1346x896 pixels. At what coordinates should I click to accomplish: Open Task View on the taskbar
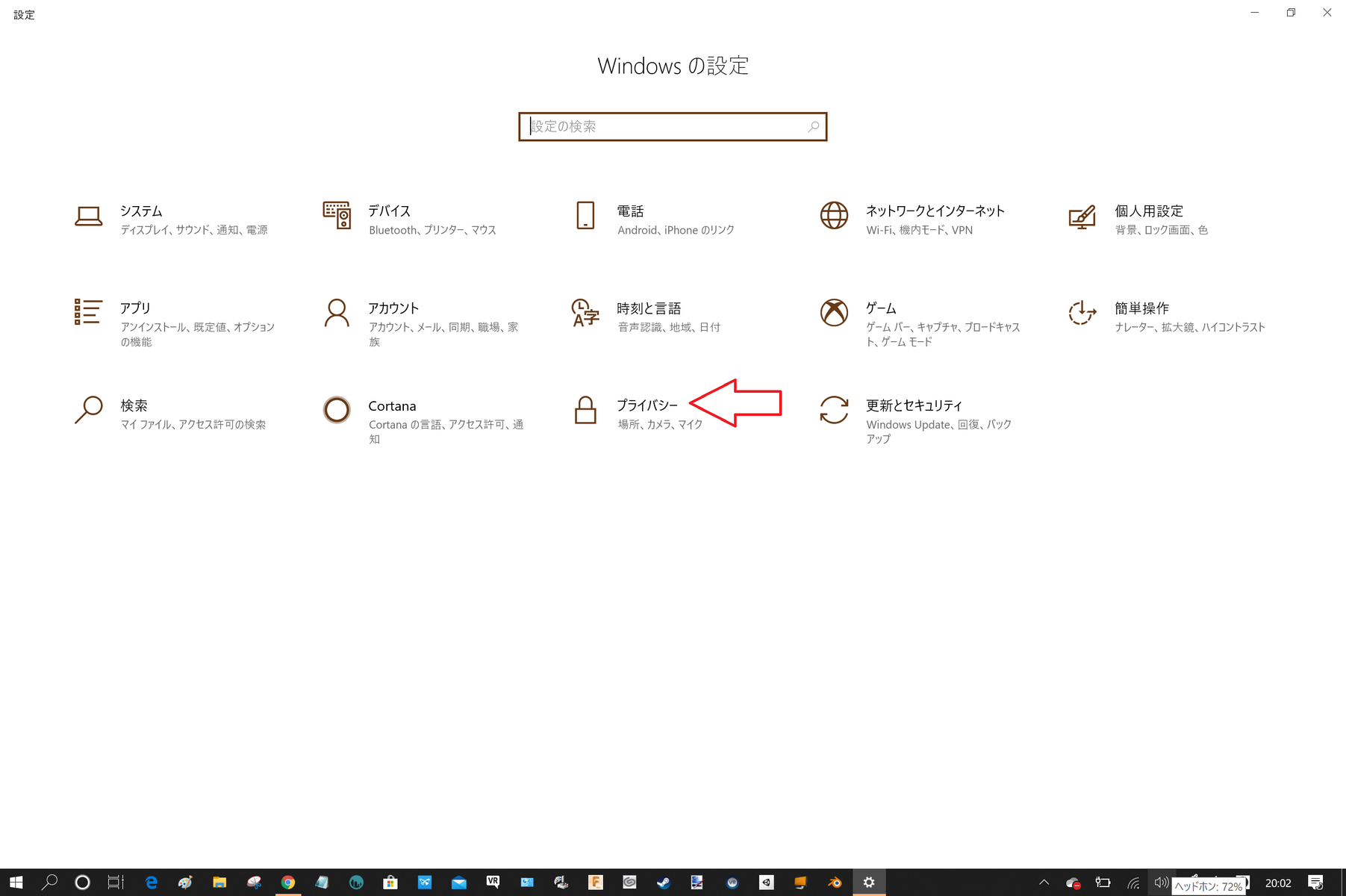point(116,883)
